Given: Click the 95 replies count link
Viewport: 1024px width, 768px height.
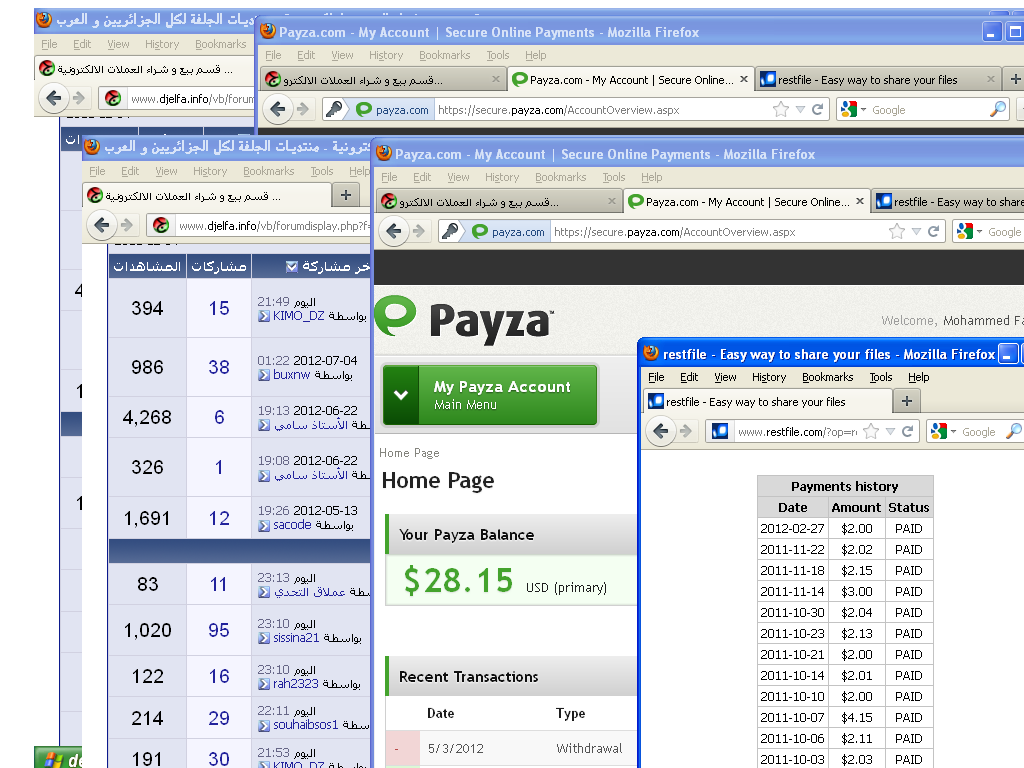Looking at the screenshot, I should pos(219,630).
